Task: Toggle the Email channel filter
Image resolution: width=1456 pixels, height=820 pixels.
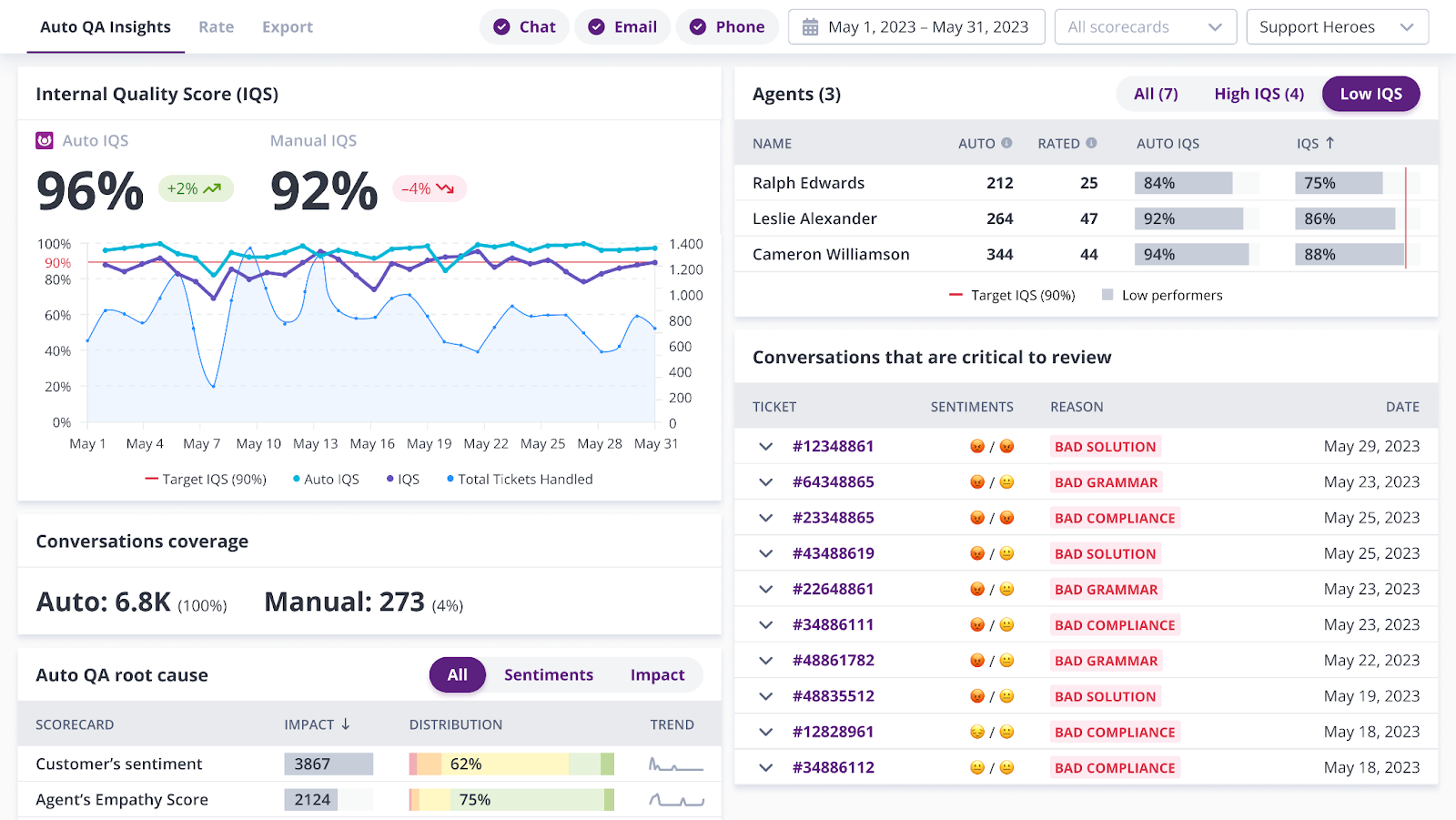Action: click(622, 27)
